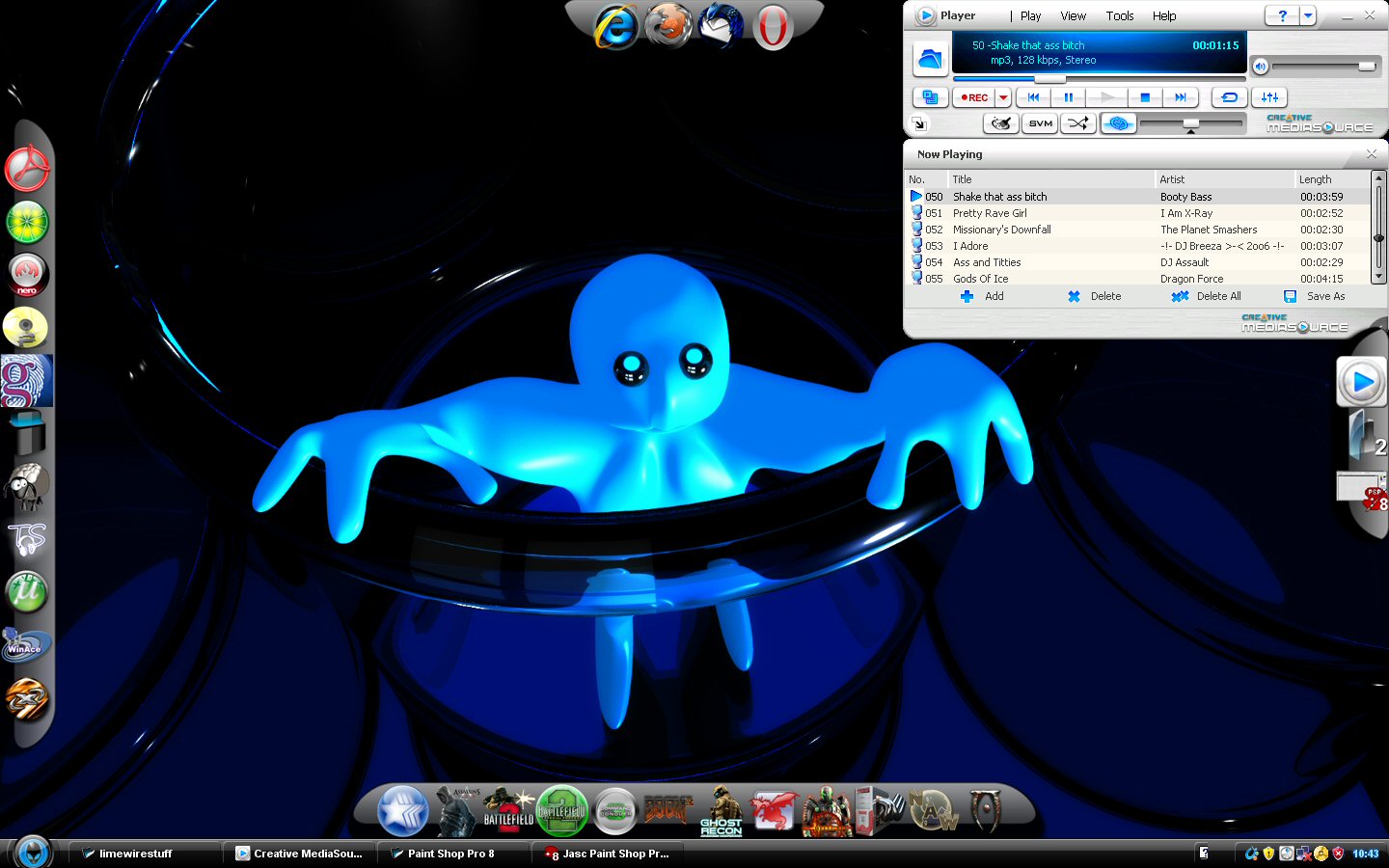The width and height of the screenshot is (1389, 868).
Task: Sort the playlist by the Length column
Action: point(1331,179)
